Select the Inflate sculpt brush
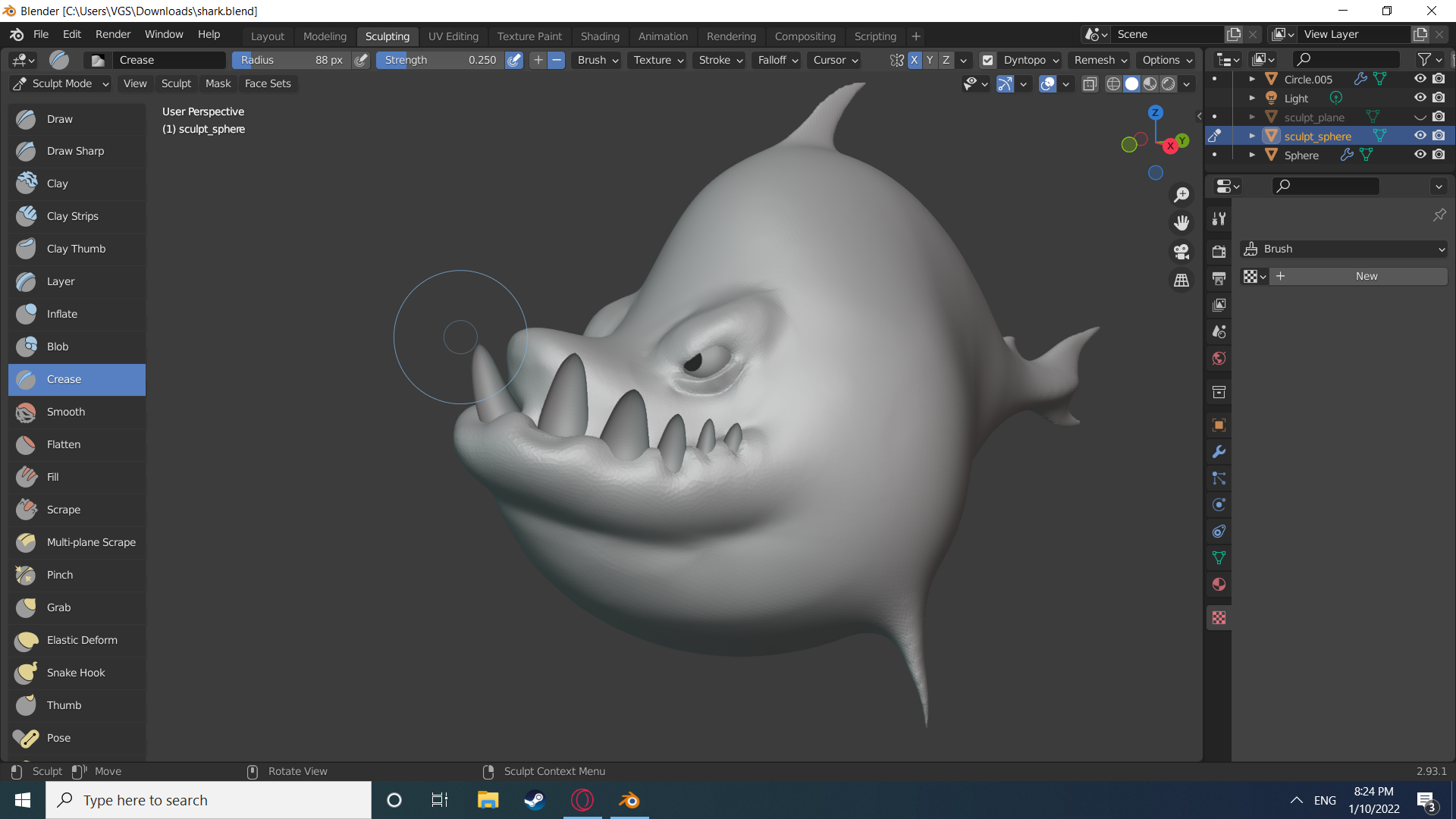The width and height of the screenshot is (1456, 819). 62,314
